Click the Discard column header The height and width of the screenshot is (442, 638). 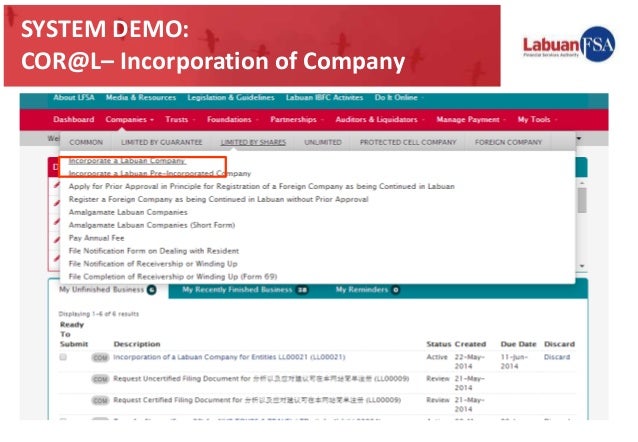click(559, 344)
